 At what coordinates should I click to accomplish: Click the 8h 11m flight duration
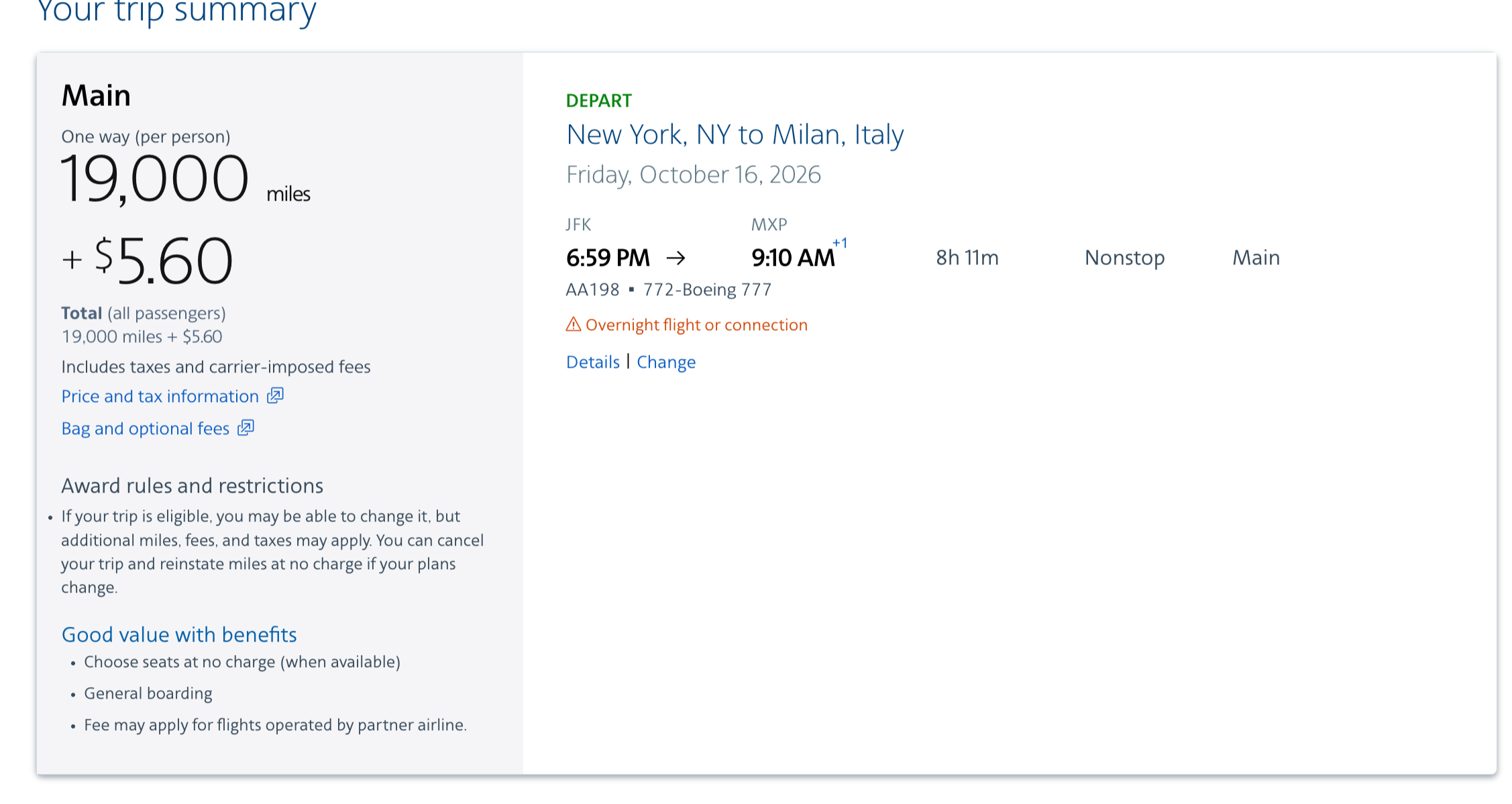coord(967,258)
